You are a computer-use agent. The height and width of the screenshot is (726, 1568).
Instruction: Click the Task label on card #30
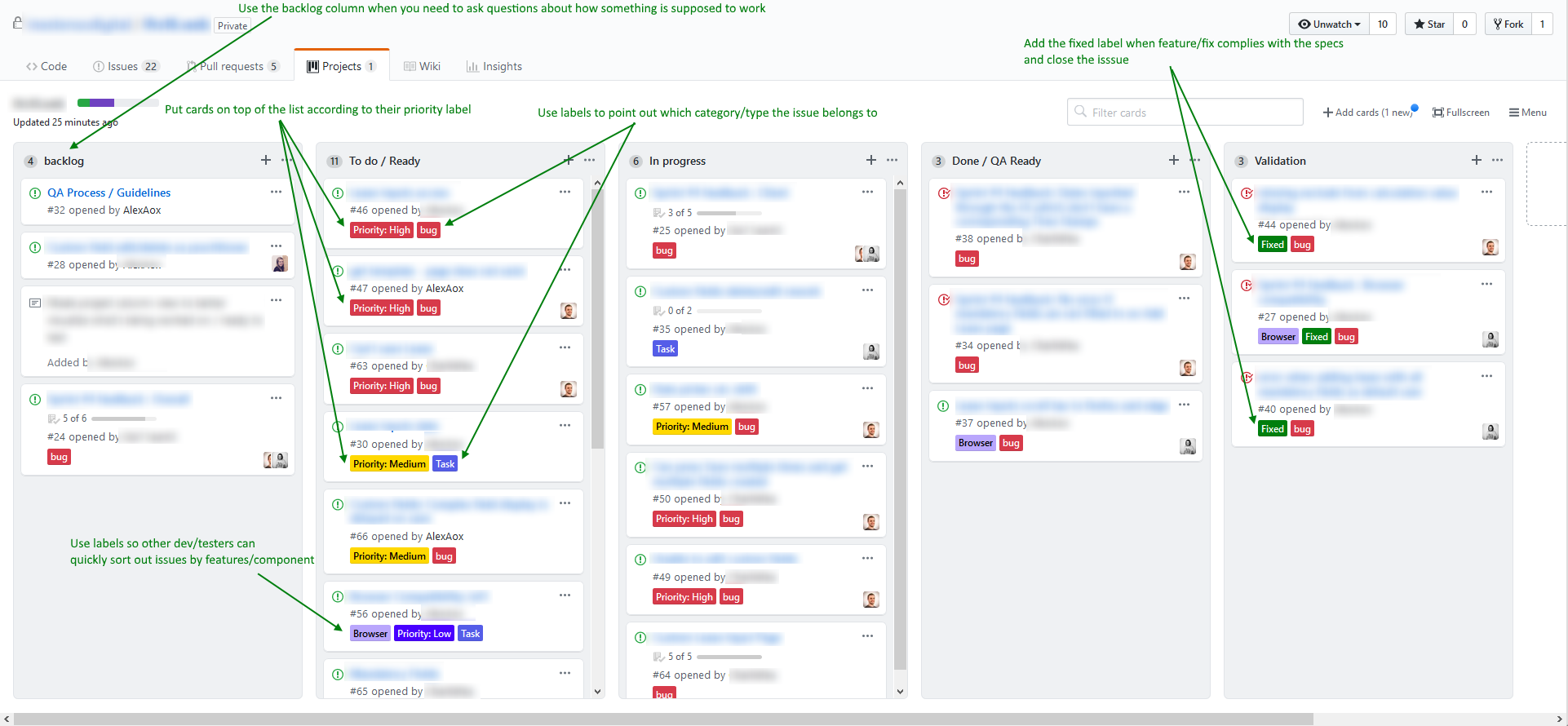click(x=445, y=464)
